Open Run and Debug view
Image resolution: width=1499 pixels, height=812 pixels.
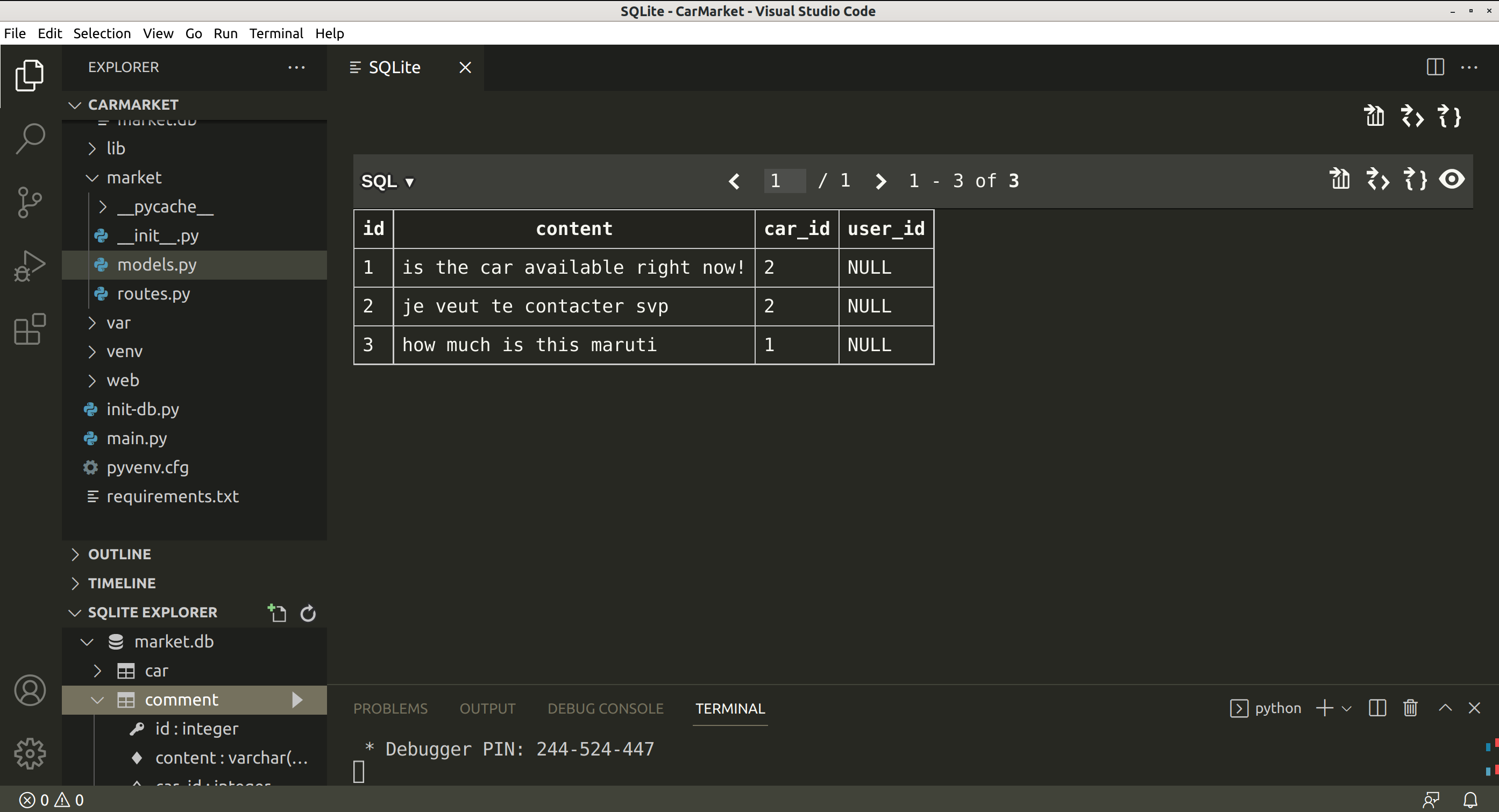coord(30,266)
